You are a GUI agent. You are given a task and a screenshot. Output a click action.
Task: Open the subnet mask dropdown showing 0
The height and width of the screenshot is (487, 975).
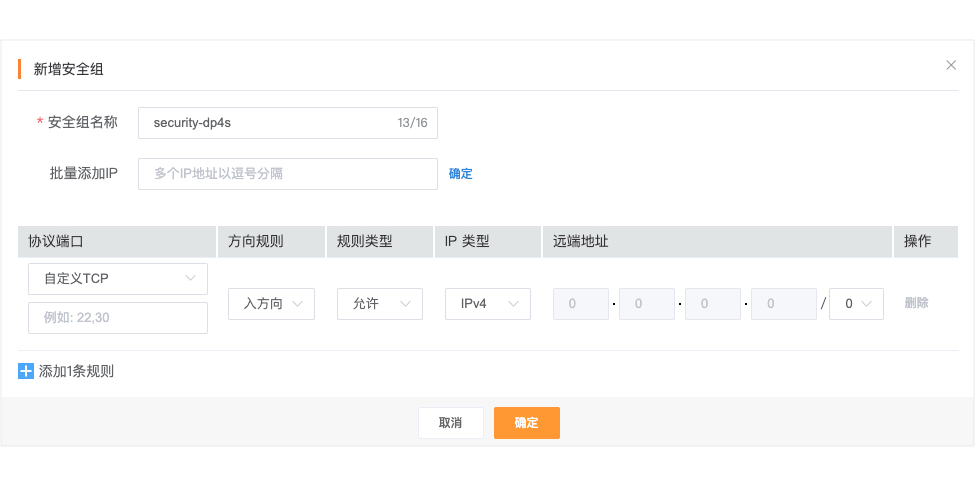(x=856, y=304)
